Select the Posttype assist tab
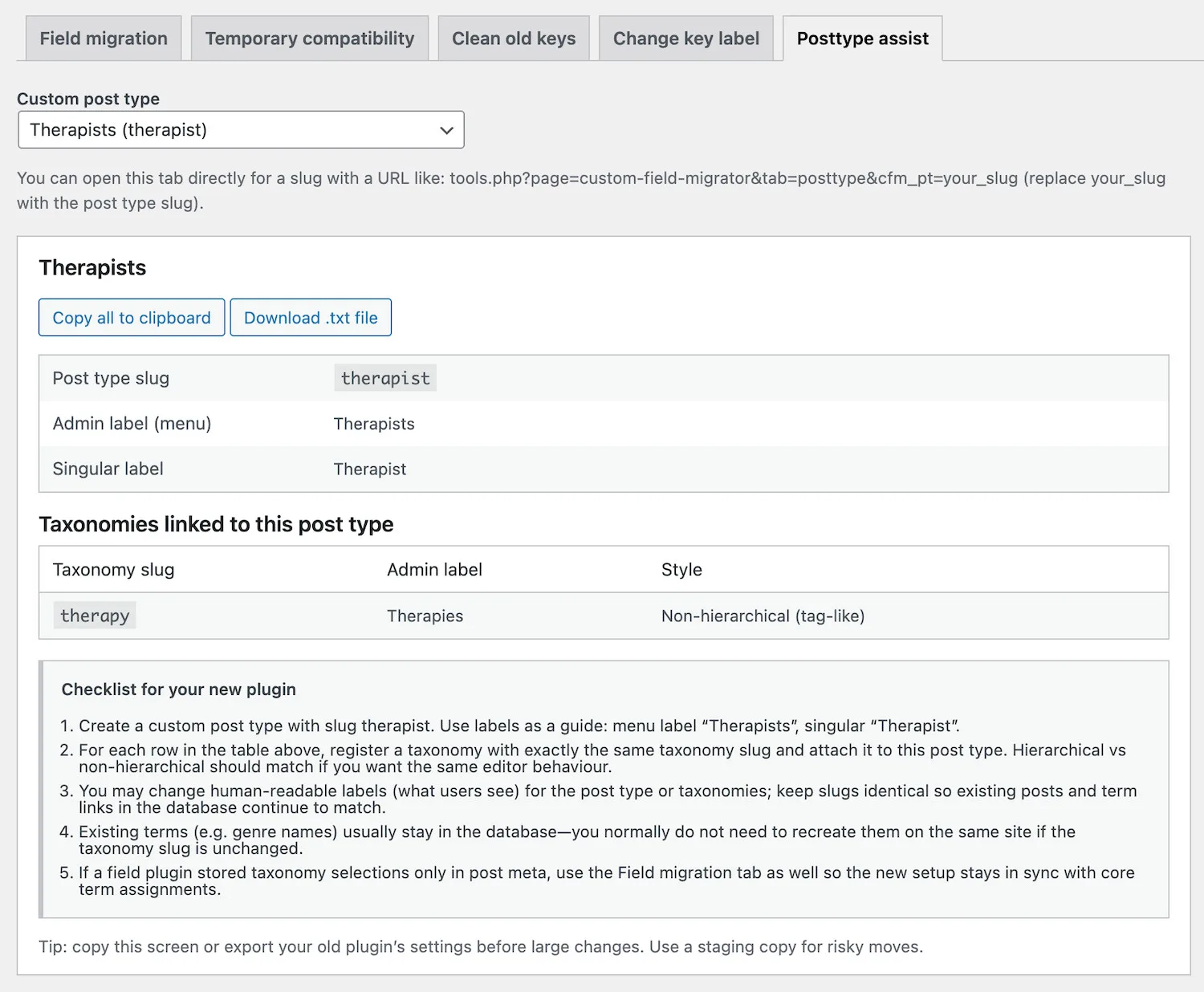The width and height of the screenshot is (1204, 992). point(863,39)
